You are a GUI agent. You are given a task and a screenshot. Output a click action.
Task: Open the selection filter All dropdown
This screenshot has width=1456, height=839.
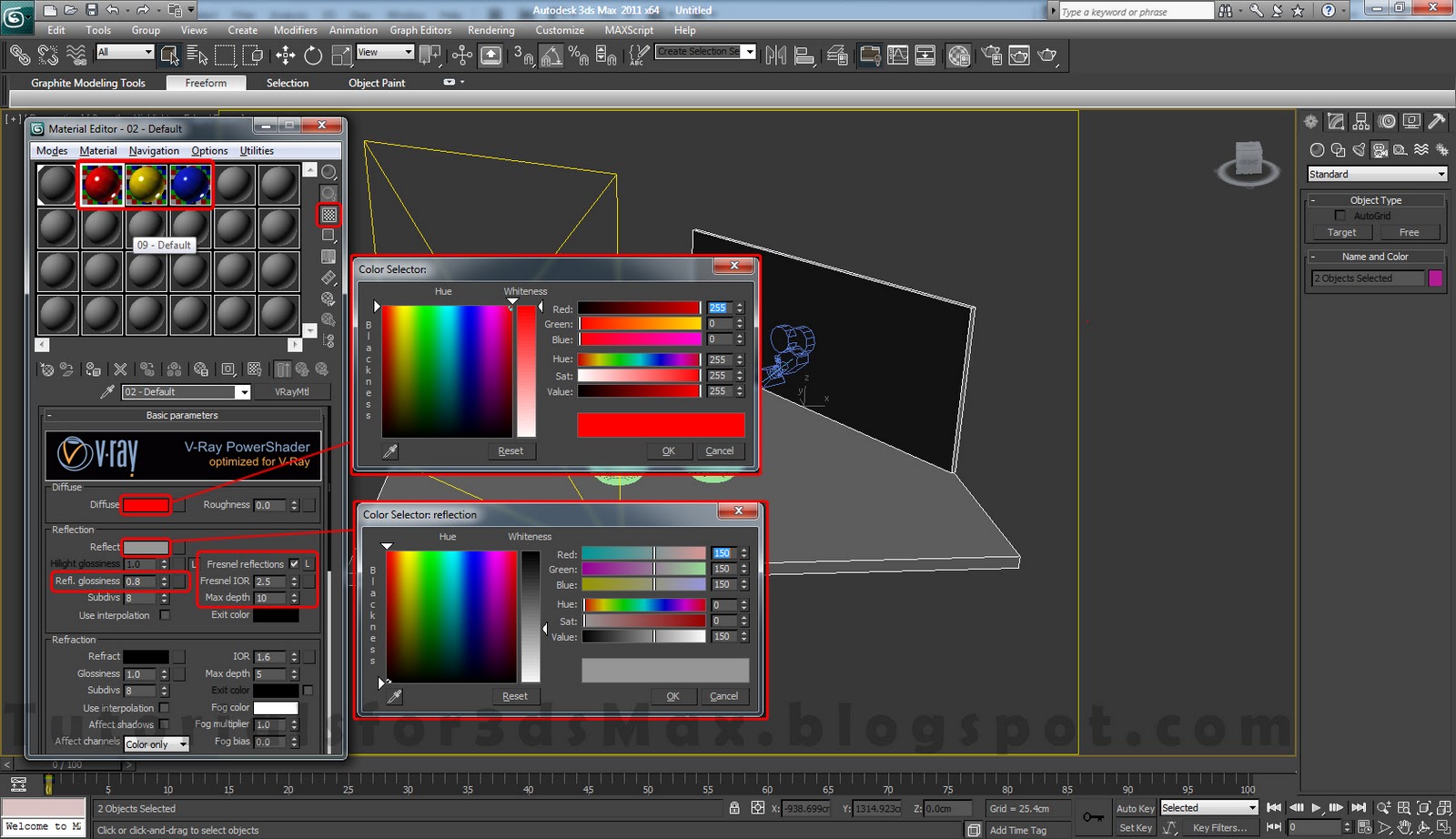(125, 52)
